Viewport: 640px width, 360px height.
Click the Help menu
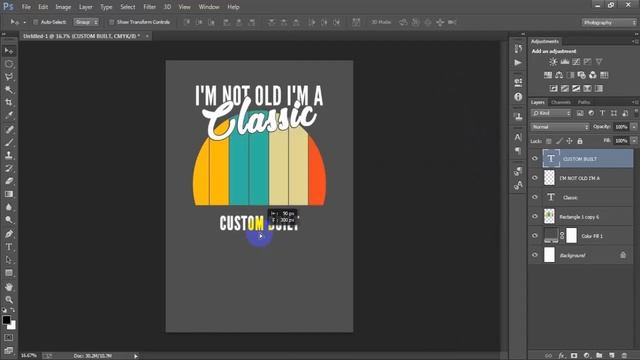[x=233, y=7]
